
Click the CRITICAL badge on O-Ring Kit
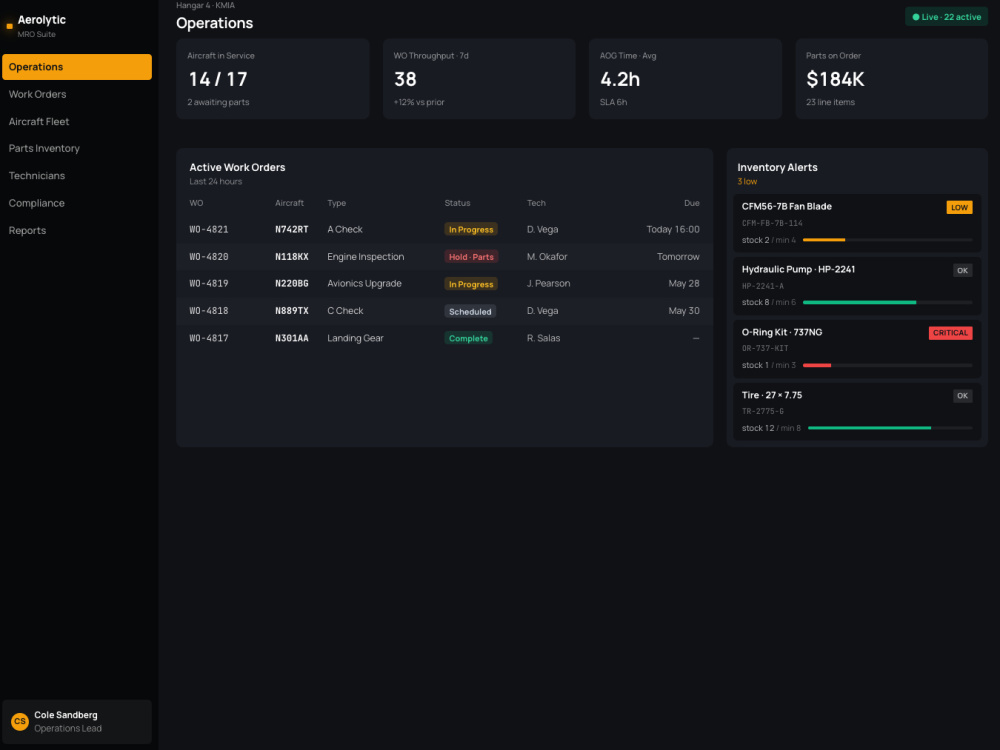950,333
